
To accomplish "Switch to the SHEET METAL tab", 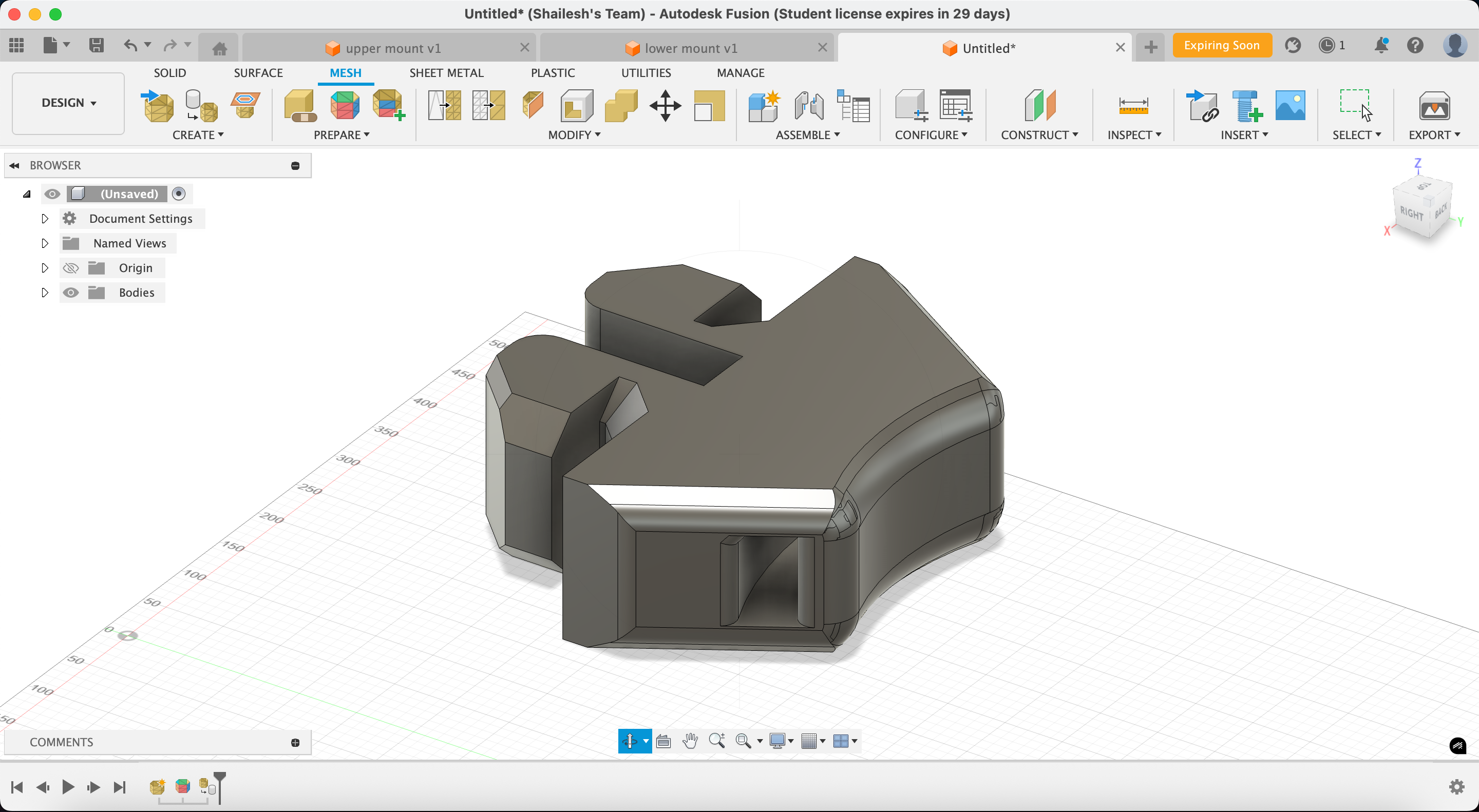I will pyautogui.click(x=446, y=73).
